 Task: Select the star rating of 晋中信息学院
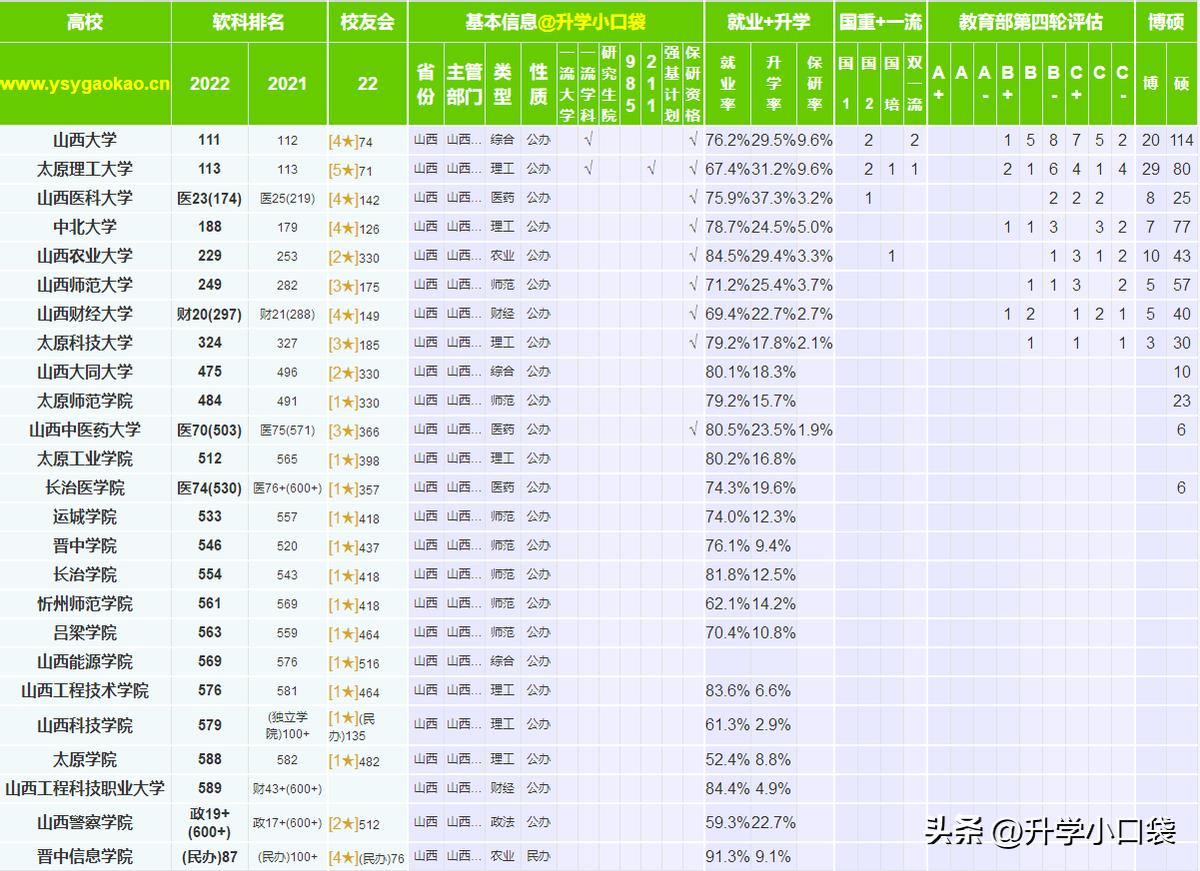[344, 859]
